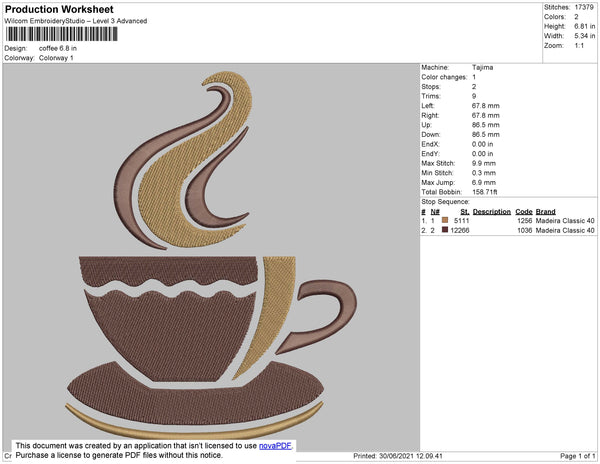Click the Stitches count 17379
Viewport: 600px width, 464px height.
[x=584, y=7]
